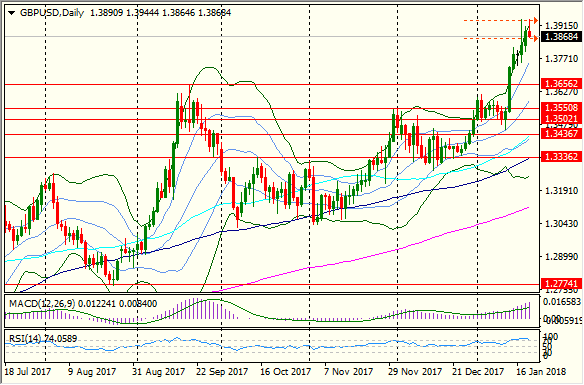The height and width of the screenshot is (385, 584).
Task: Select the 1.35508 red price level label
Action: 561,108
